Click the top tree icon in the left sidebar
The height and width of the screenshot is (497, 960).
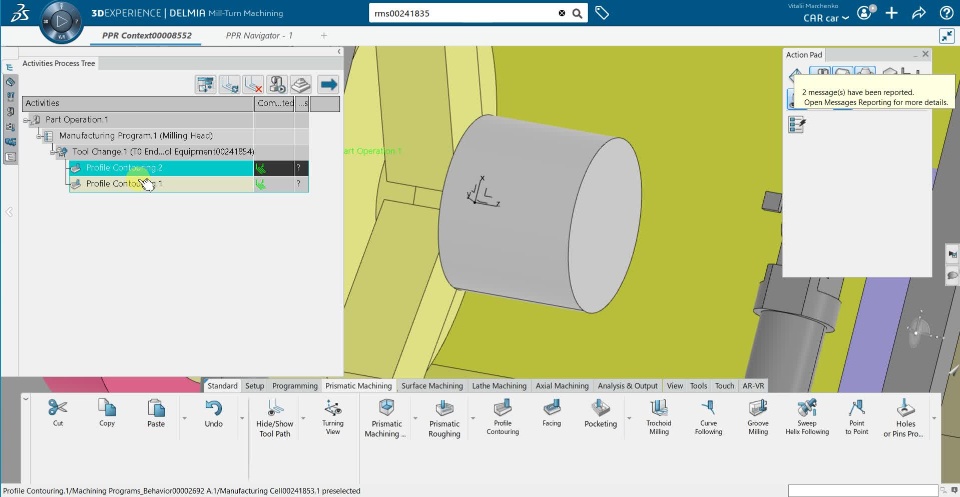10,67
